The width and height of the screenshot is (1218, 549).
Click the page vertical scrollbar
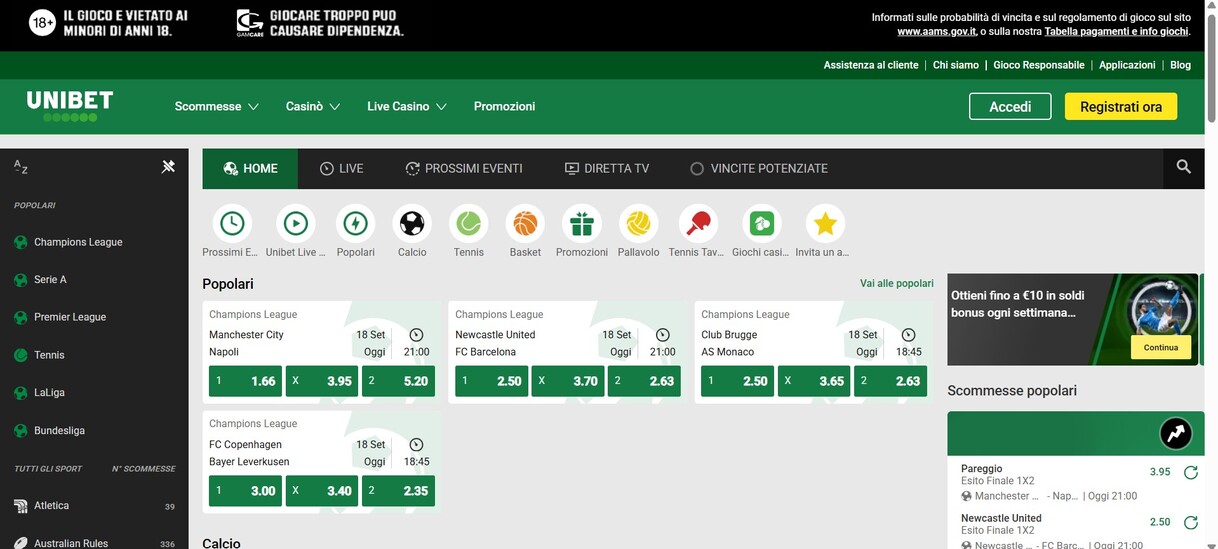pyautogui.click(x=1210, y=70)
